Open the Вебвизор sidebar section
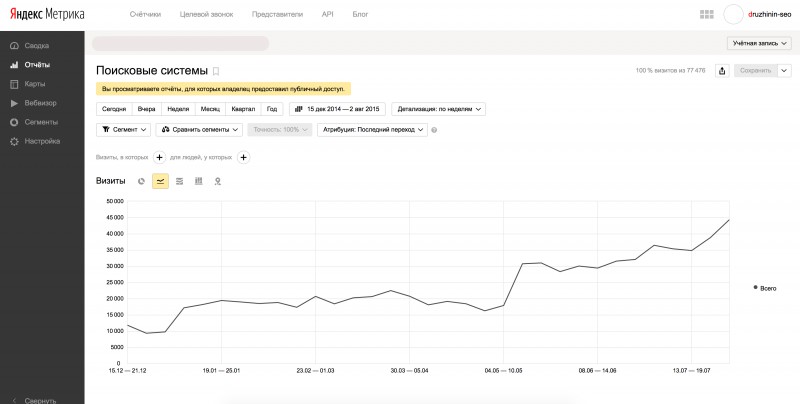800x404 pixels. click(40, 103)
